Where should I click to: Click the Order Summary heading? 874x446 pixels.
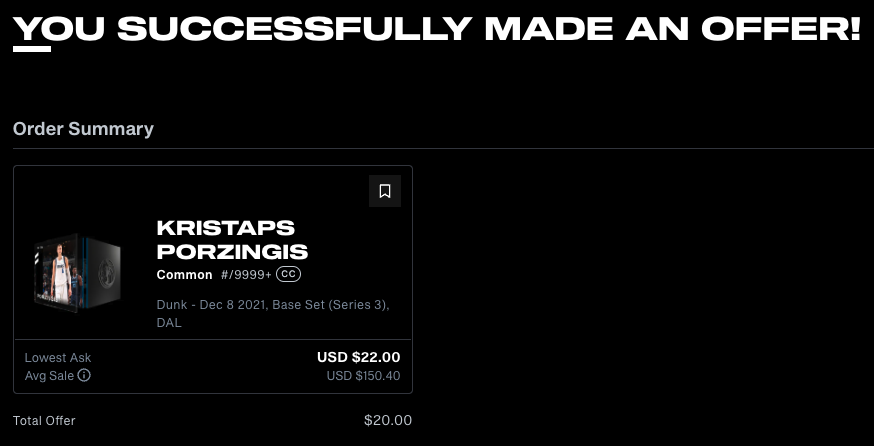[x=83, y=129]
